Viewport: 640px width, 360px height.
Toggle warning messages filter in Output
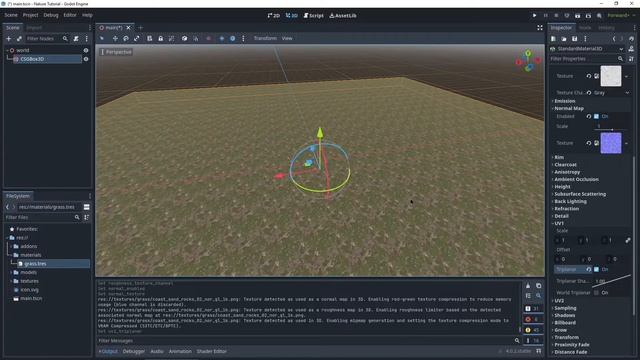click(532, 330)
